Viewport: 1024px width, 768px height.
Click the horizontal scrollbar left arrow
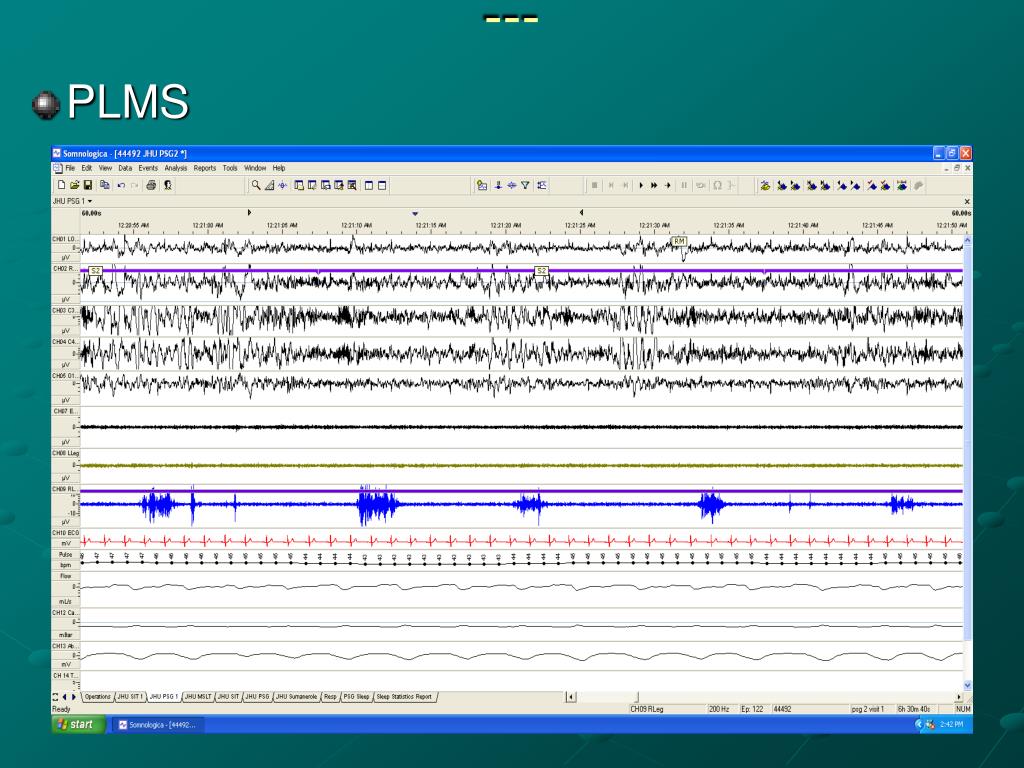pos(571,697)
